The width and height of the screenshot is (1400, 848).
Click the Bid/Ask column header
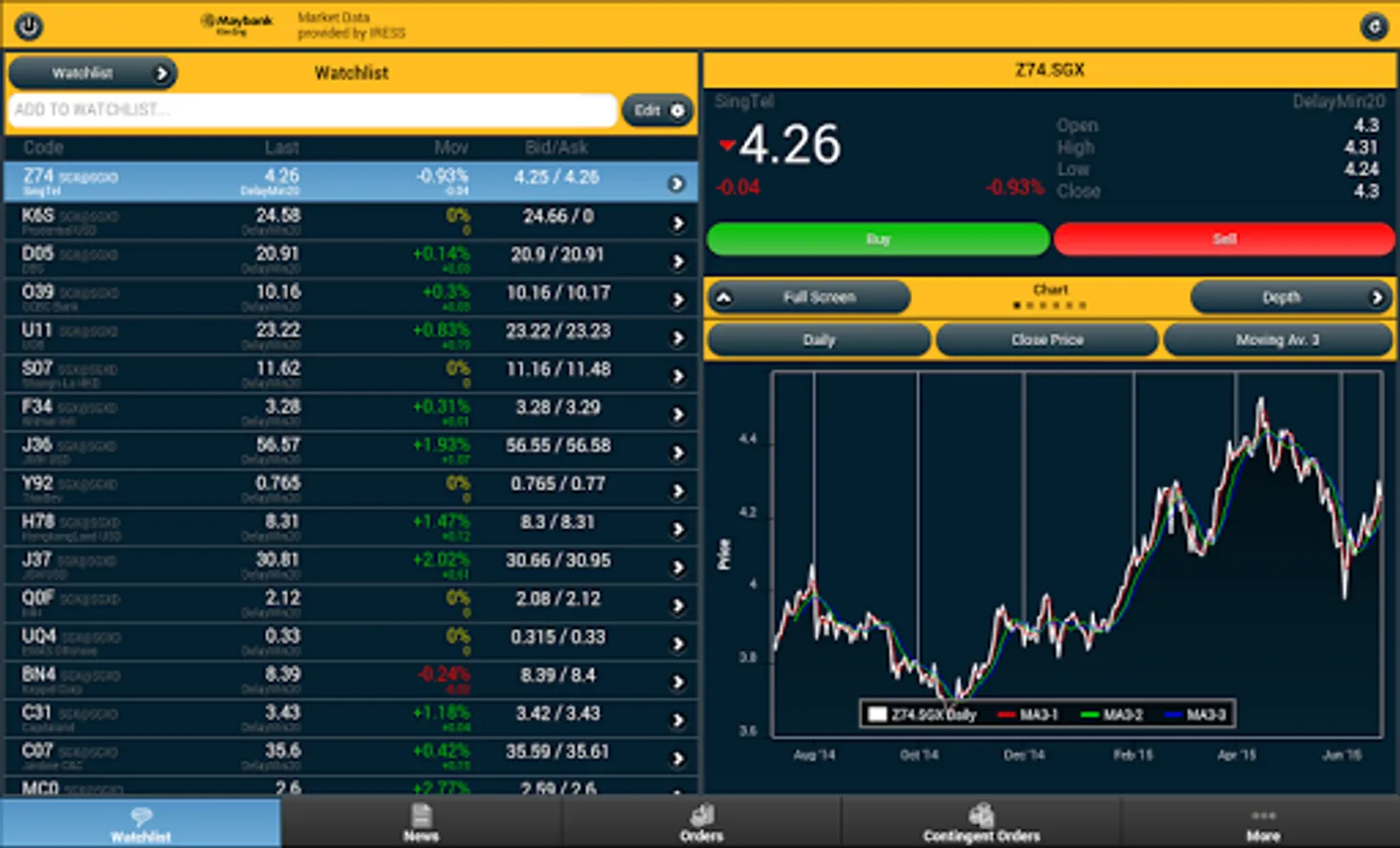557,147
